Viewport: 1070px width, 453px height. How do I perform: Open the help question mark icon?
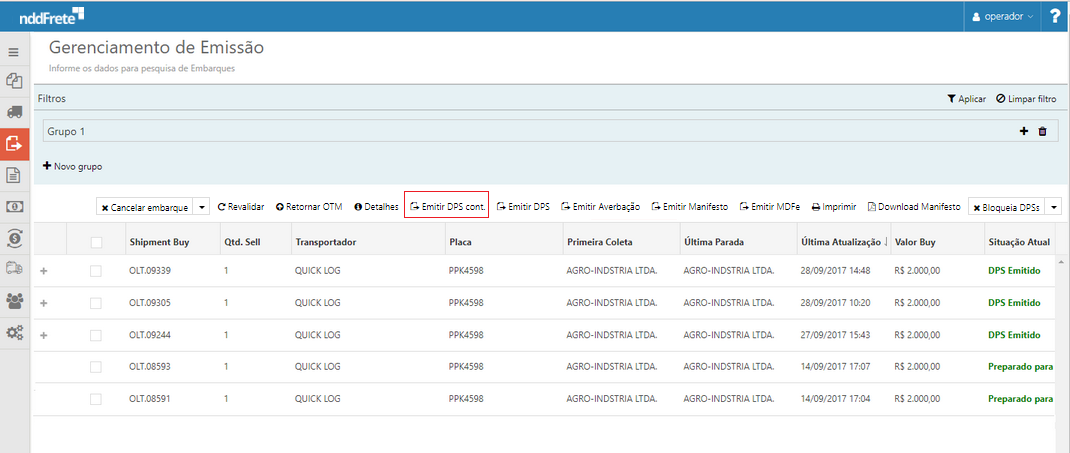(1055, 17)
